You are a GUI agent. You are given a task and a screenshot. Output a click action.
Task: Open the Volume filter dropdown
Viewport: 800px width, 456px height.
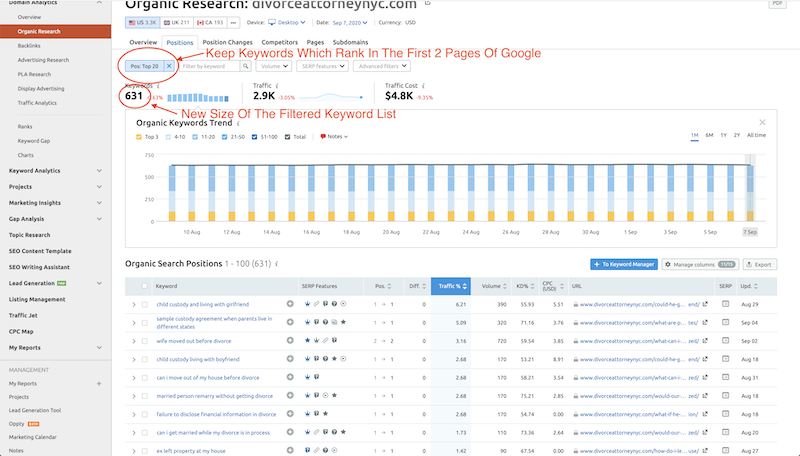click(x=273, y=66)
